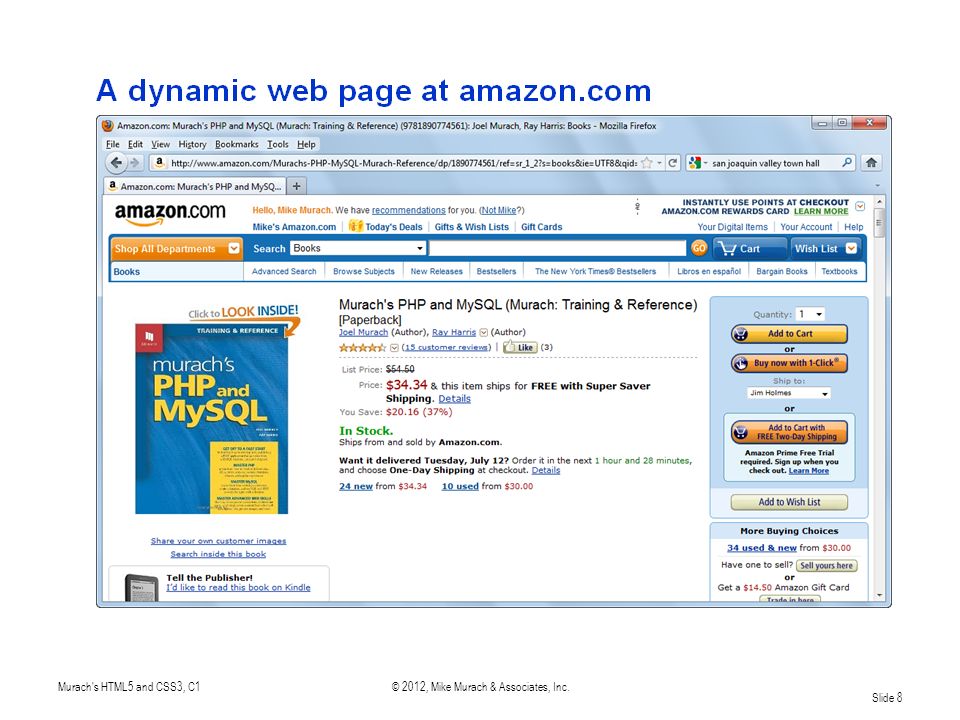960x720 pixels.
Task: Open the Quantity dropdown
Action: pos(811,314)
